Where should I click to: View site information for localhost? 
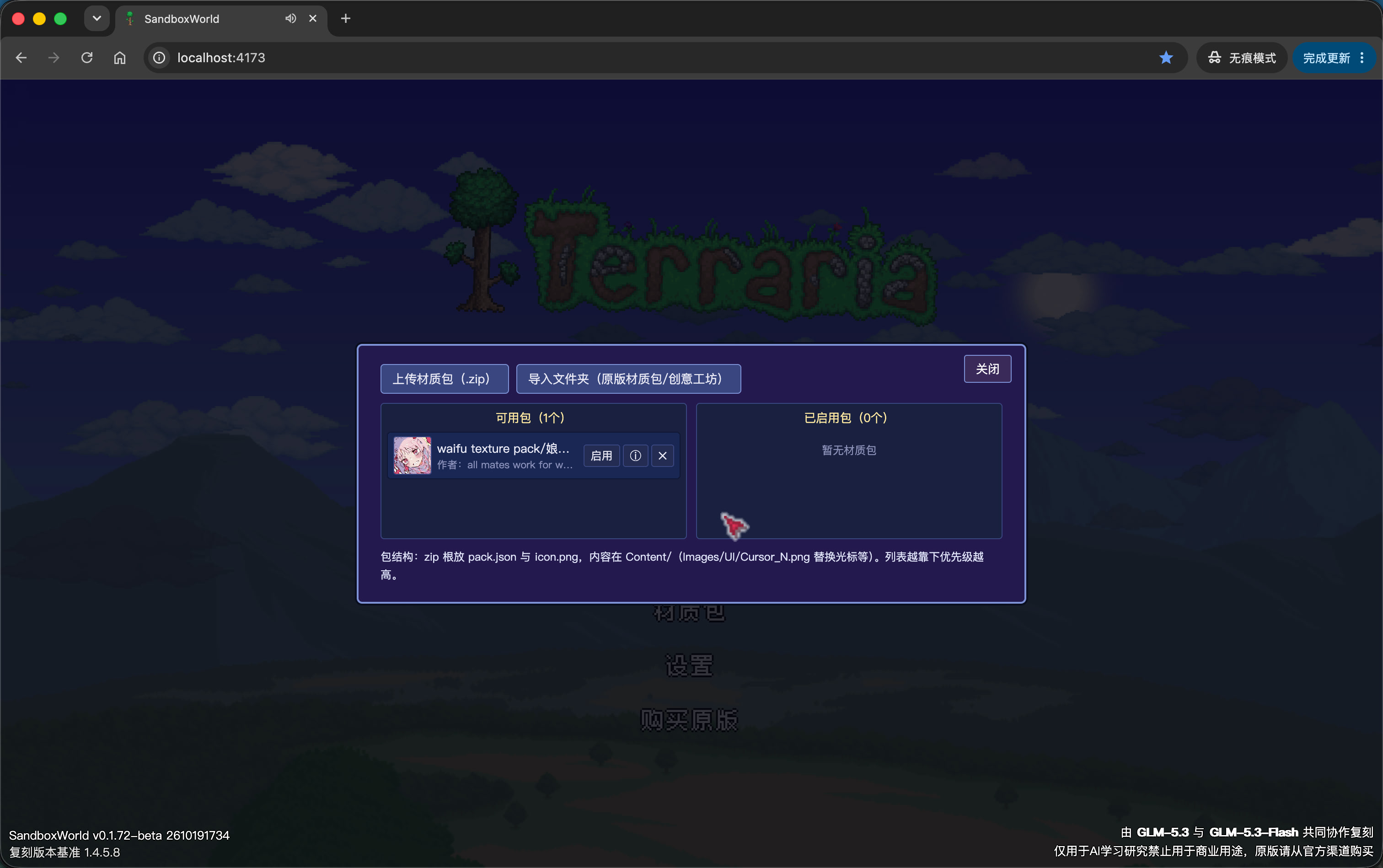[159, 58]
